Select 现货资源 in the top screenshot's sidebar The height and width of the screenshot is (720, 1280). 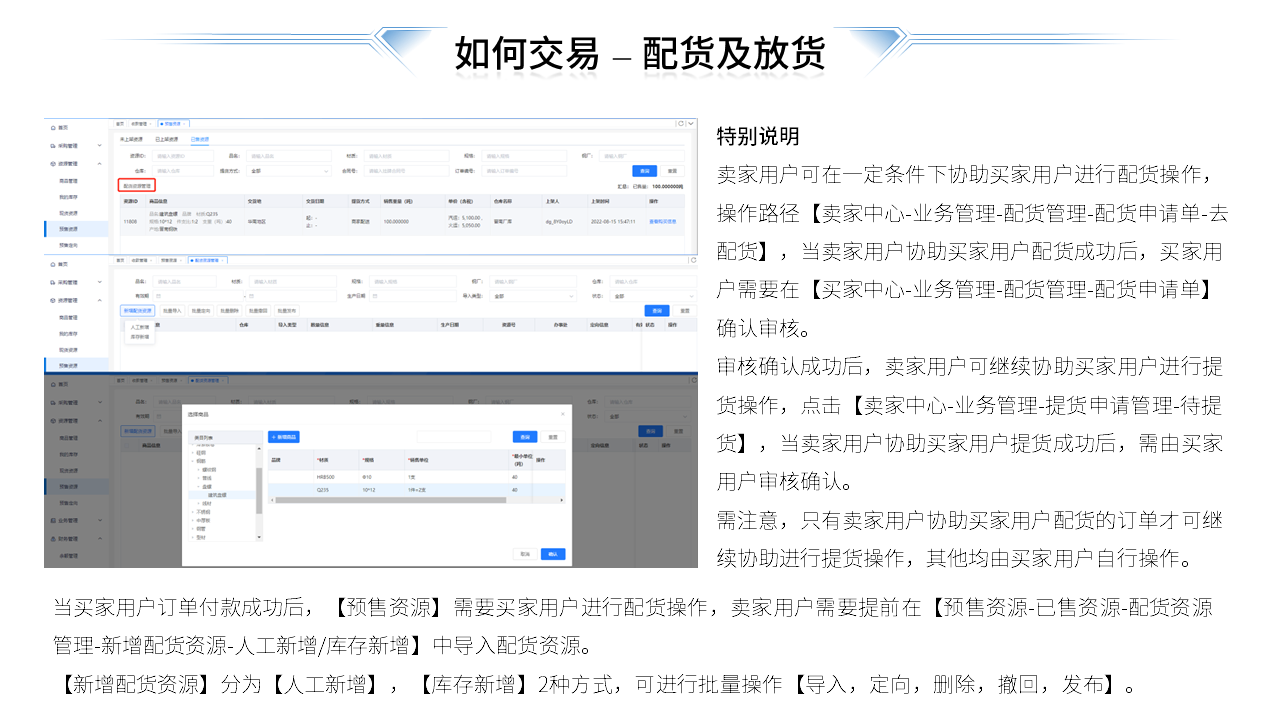pos(68,213)
